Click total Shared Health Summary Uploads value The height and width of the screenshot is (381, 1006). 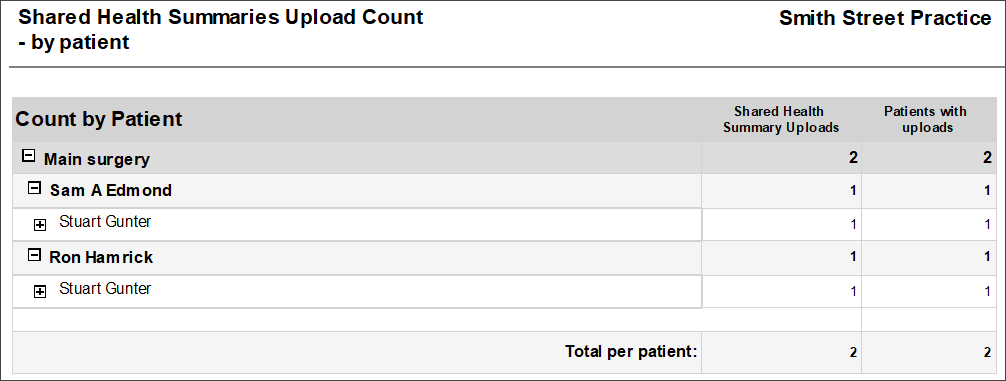pyautogui.click(x=853, y=353)
